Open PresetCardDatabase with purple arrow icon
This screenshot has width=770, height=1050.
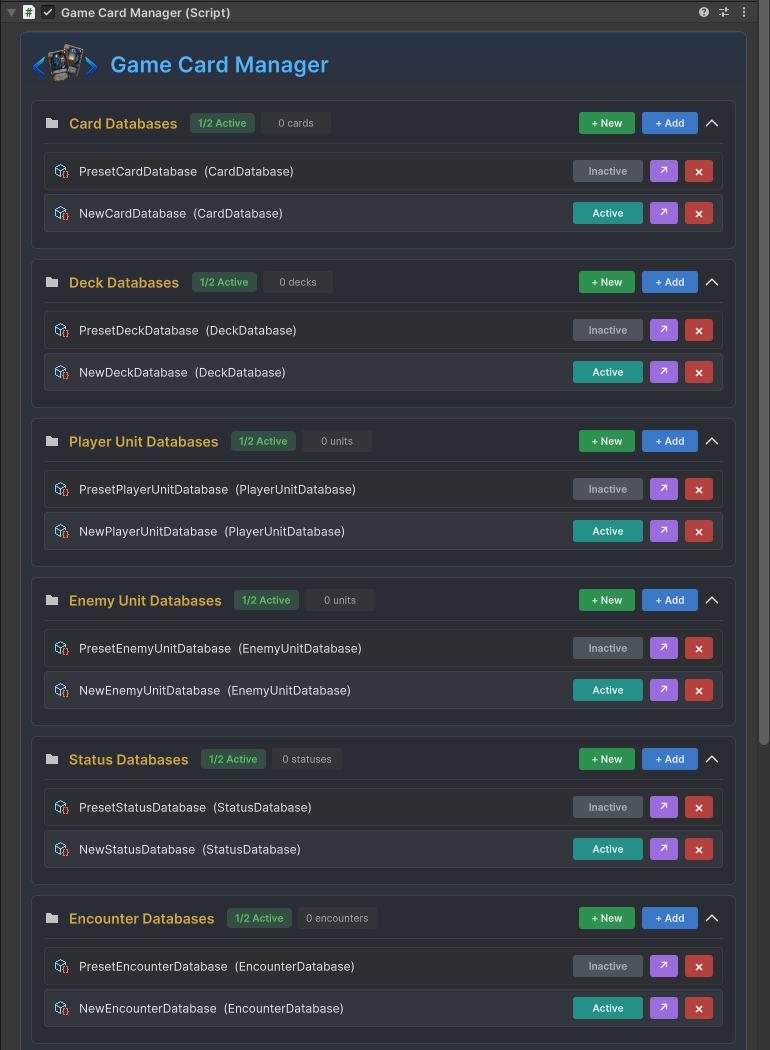(664, 171)
